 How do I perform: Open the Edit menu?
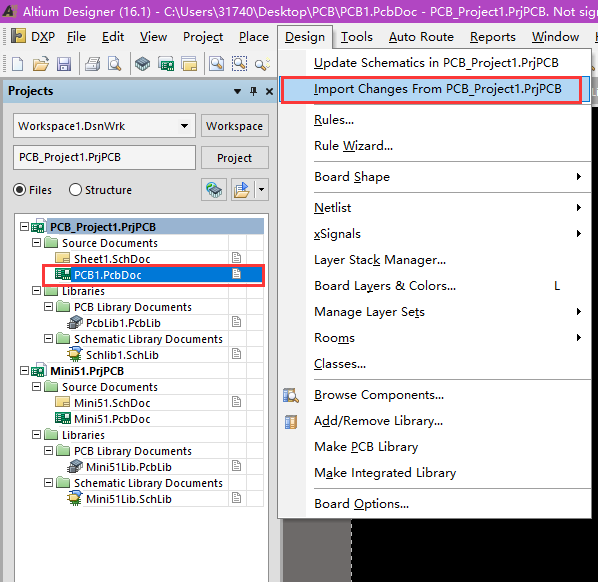click(113, 37)
